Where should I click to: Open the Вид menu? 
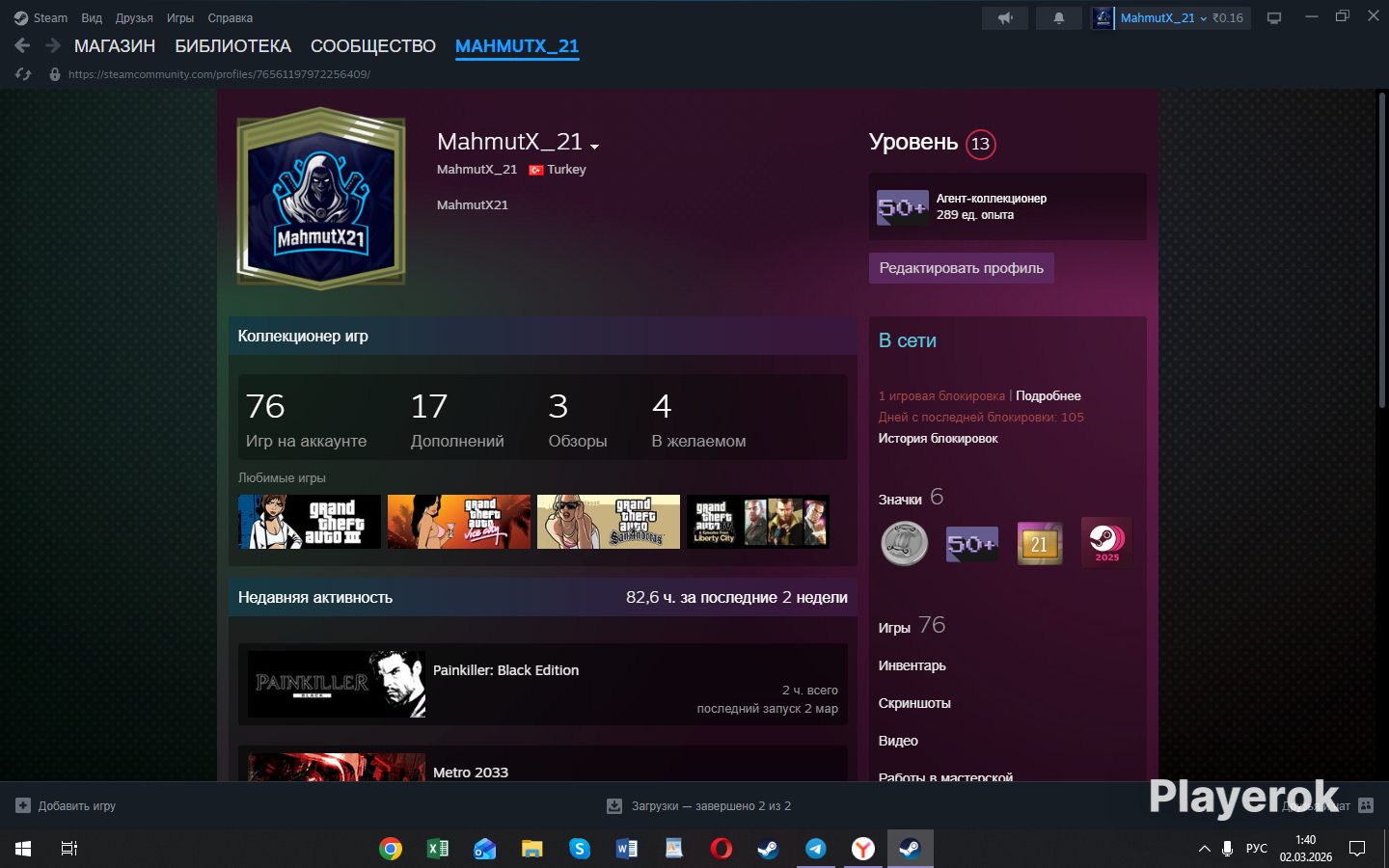click(92, 17)
